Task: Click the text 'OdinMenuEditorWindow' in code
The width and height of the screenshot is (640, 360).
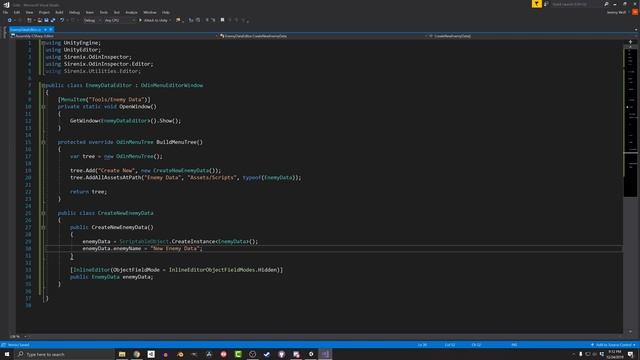Action: point(172,85)
